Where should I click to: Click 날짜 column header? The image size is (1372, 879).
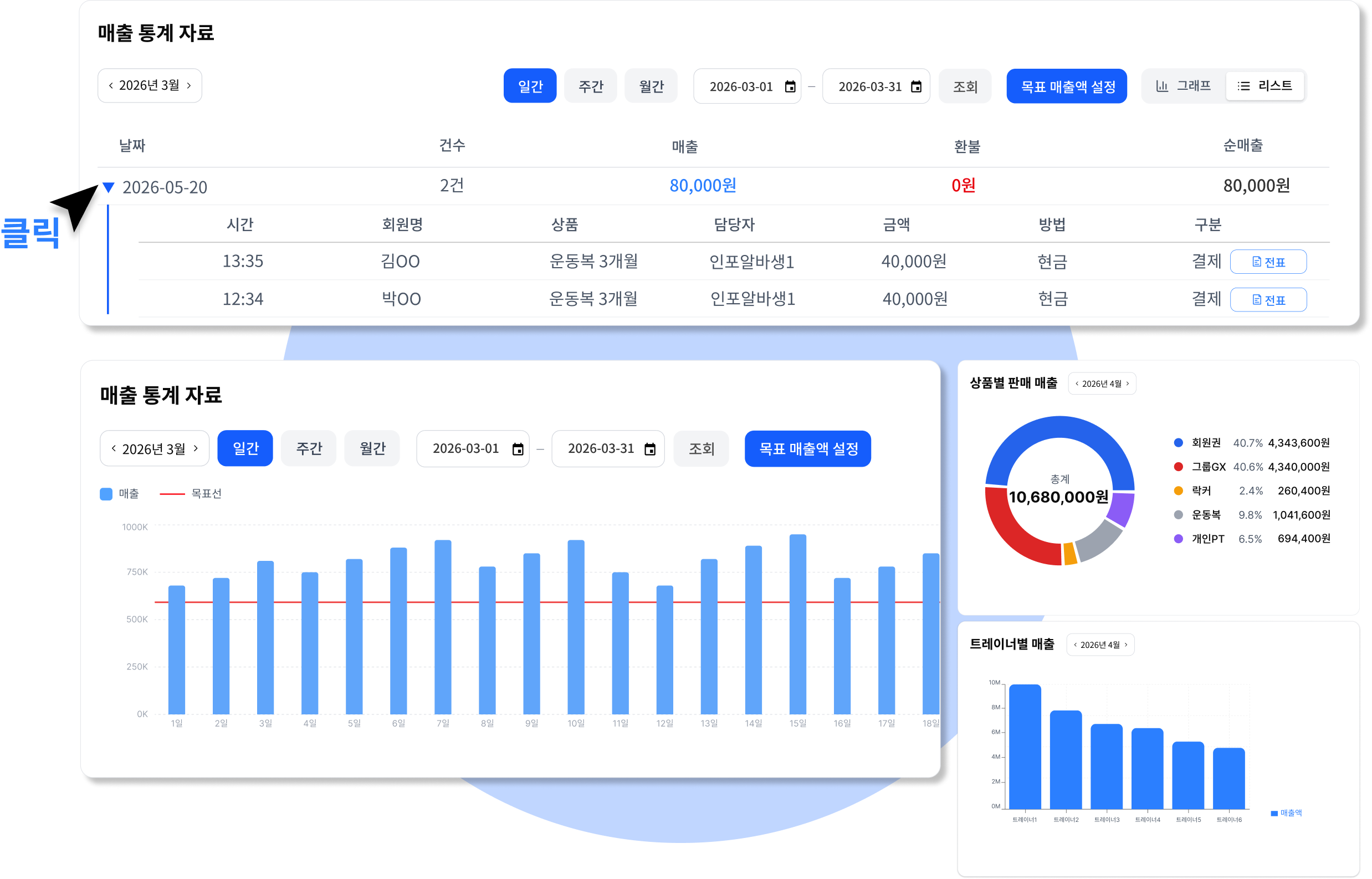(132, 146)
